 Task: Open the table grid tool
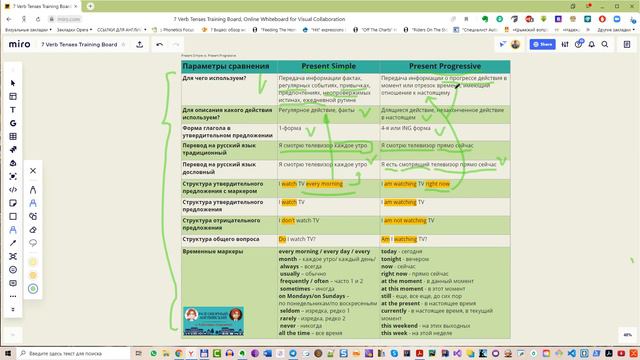coord(13,136)
